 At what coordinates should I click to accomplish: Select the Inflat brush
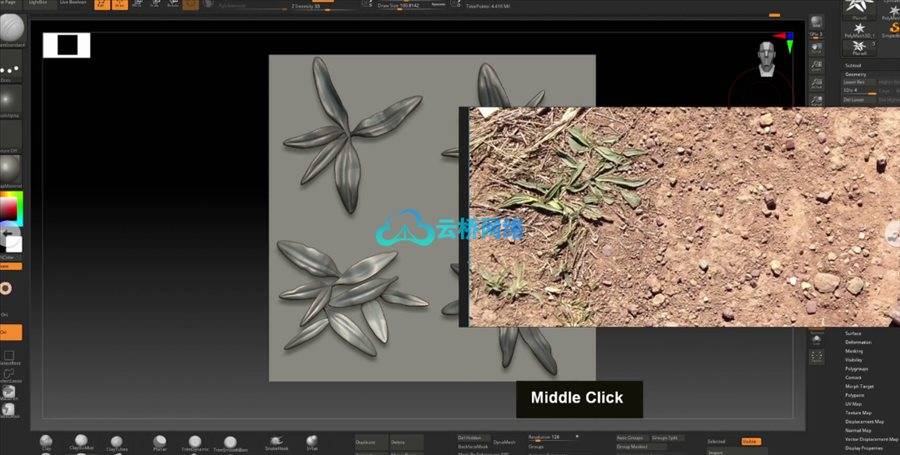coord(312,441)
